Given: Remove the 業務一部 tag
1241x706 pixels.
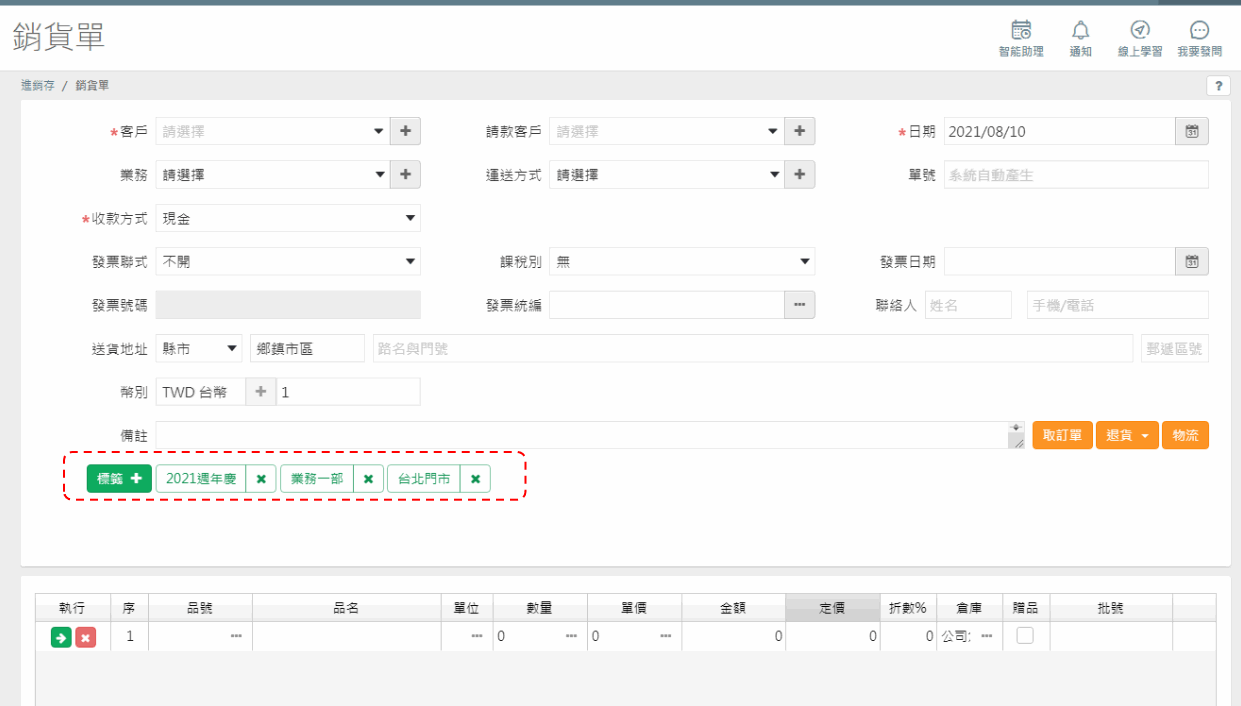Looking at the screenshot, I should (x=368, y=479).
